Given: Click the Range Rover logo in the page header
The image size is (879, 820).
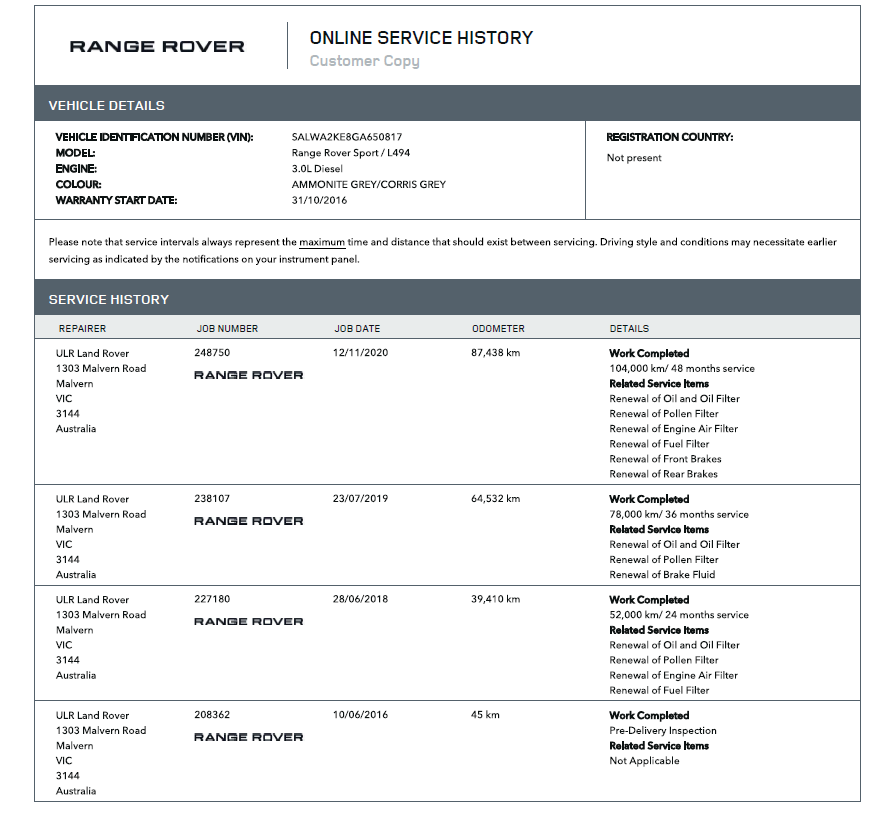Looking at the screenshot, I should [x=157, y=46].
